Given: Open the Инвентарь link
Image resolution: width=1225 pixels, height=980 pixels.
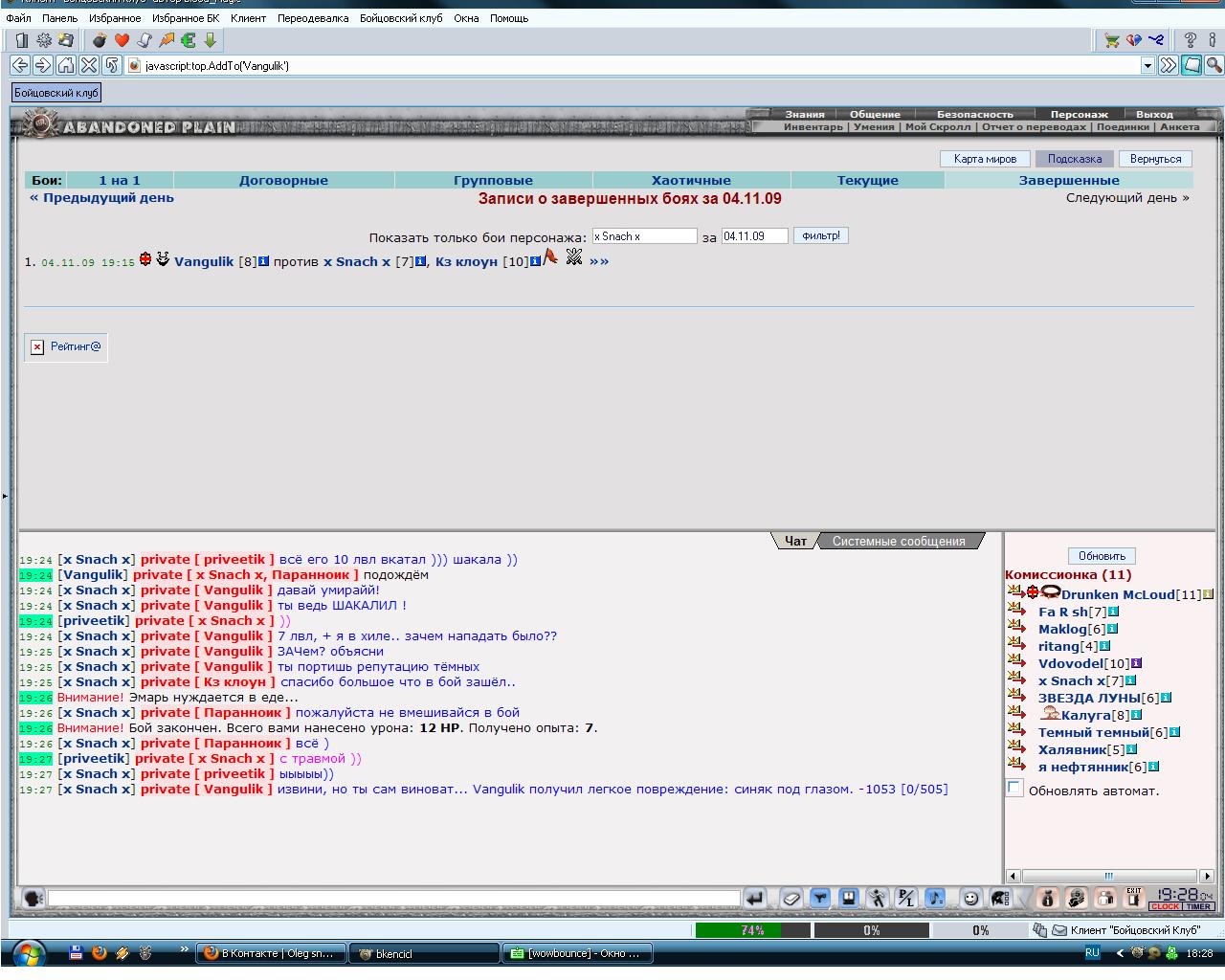Looking at the screenshot, I should pyautogui.click(x=813, y=126).
